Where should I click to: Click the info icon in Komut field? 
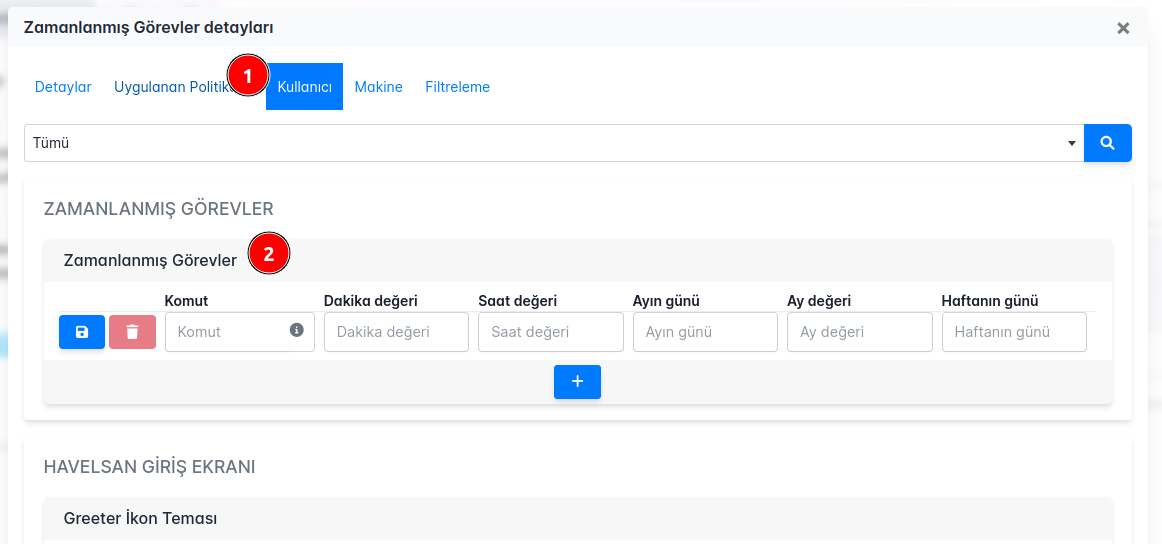(x=297, y=330)
